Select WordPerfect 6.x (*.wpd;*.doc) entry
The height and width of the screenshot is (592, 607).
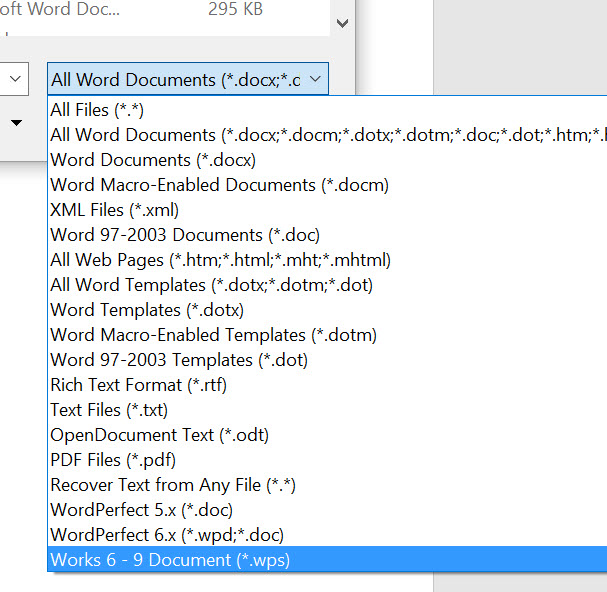(327, 535)
